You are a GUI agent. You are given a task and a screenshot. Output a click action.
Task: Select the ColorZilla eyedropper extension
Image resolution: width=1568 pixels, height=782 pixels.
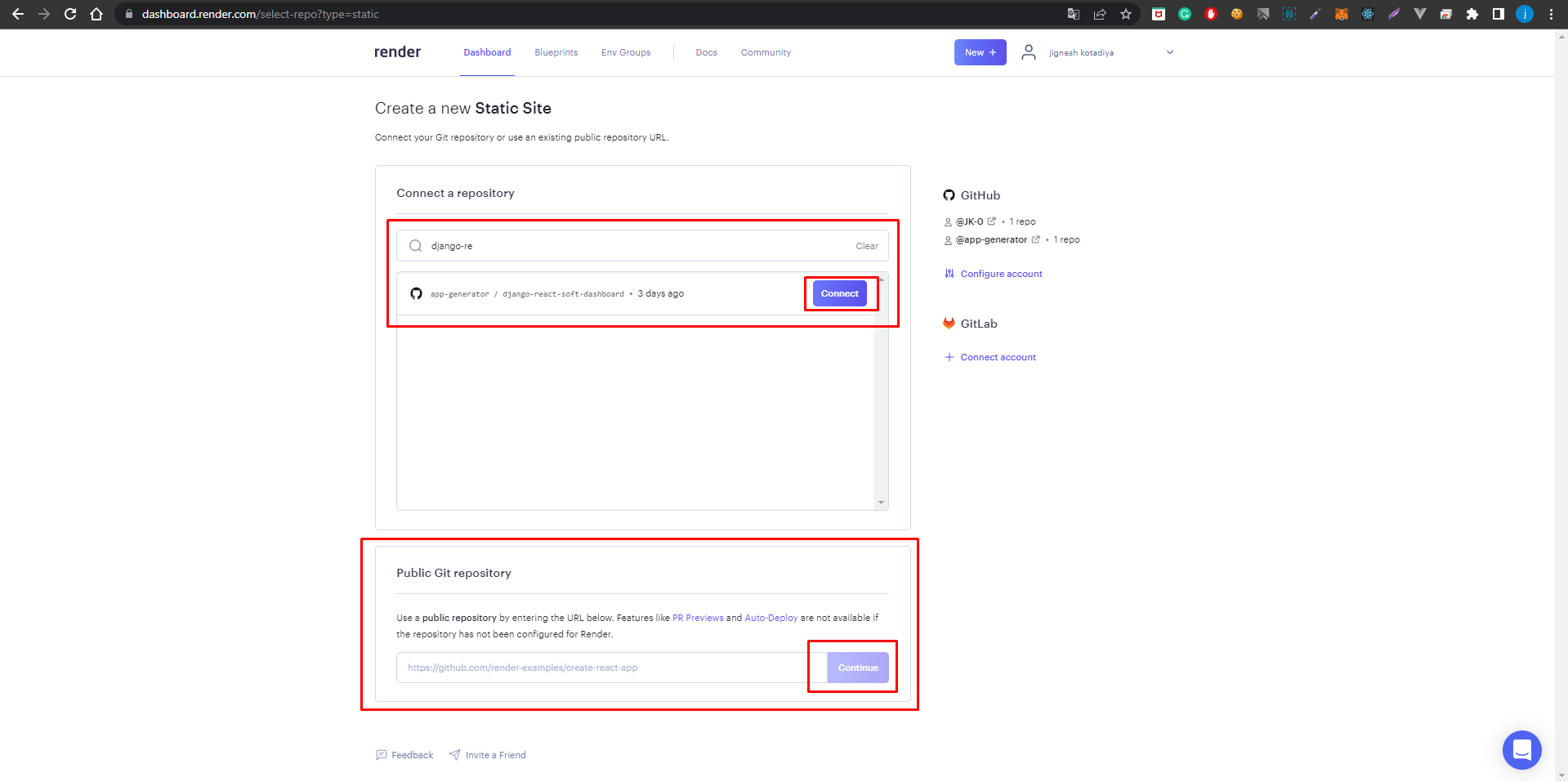(x=1315, y=14)
